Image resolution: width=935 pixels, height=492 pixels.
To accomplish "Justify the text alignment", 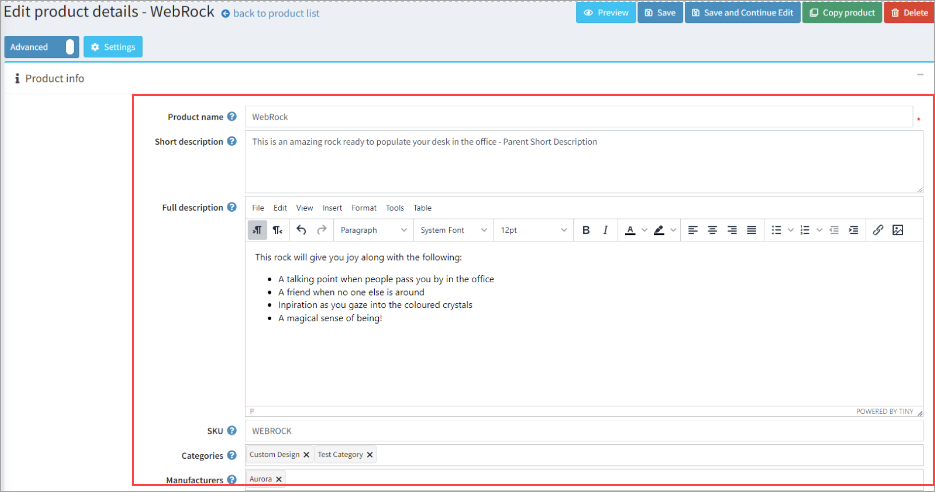I will click(751, 230).
